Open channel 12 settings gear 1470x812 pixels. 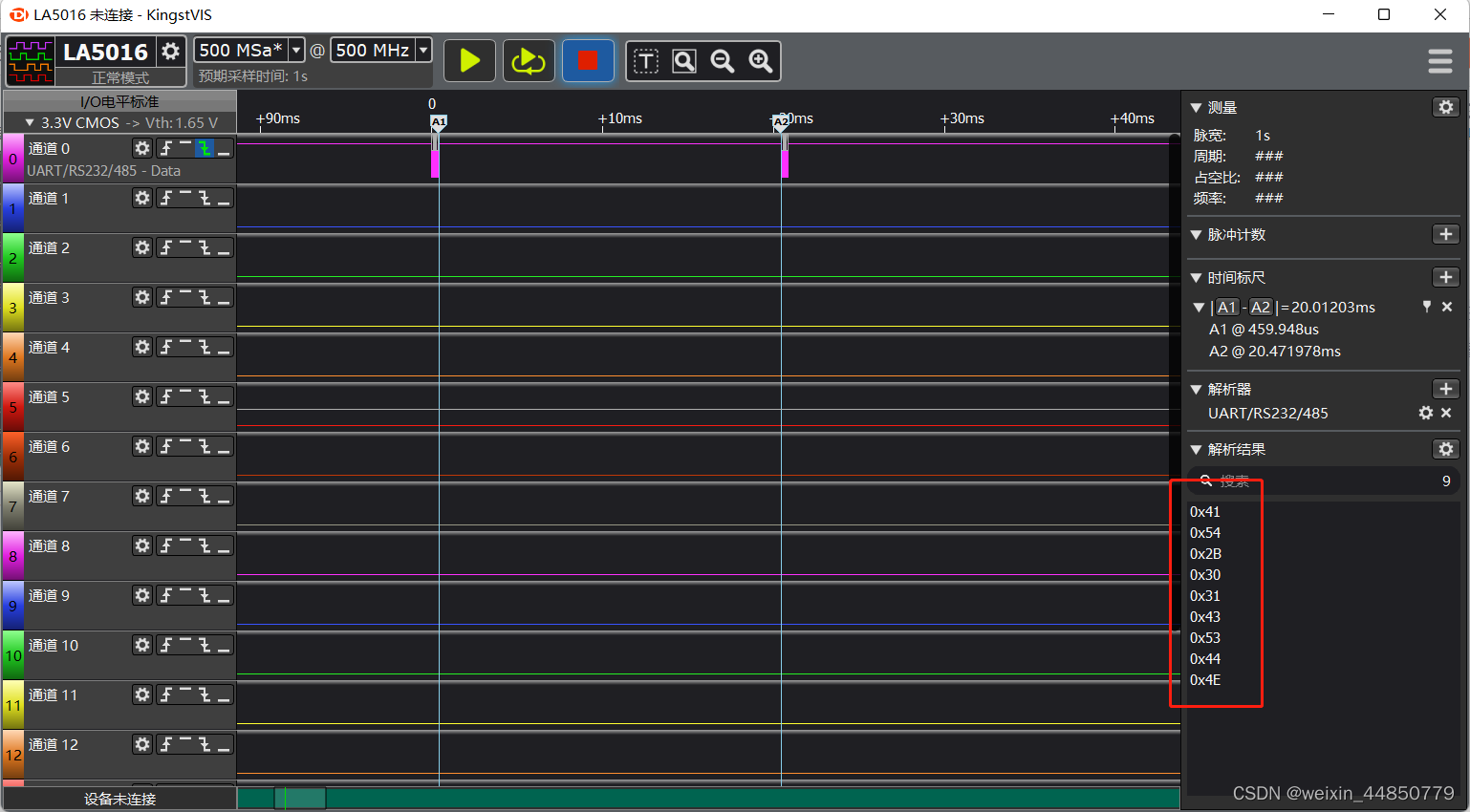click(142, 744)
